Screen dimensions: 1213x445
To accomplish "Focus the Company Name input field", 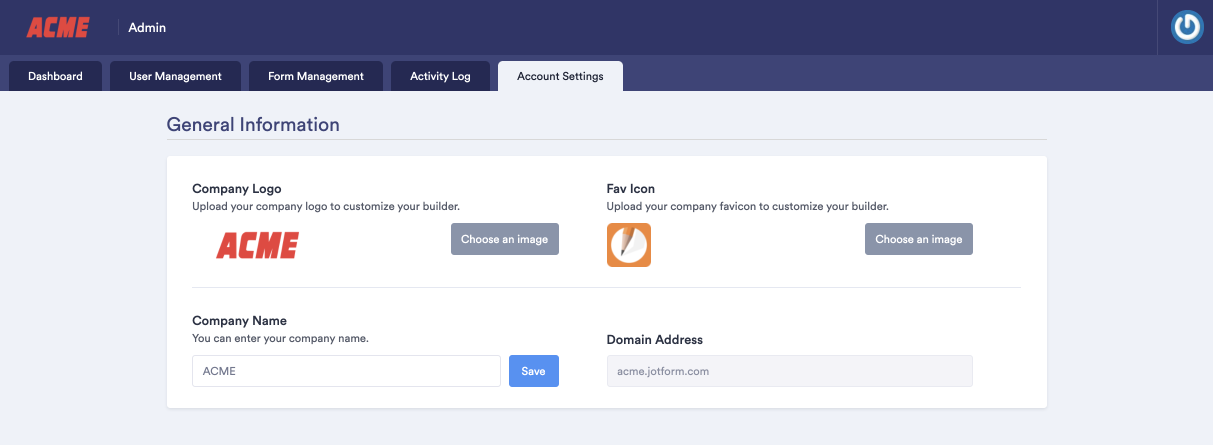I will click(x=346, y=371).
